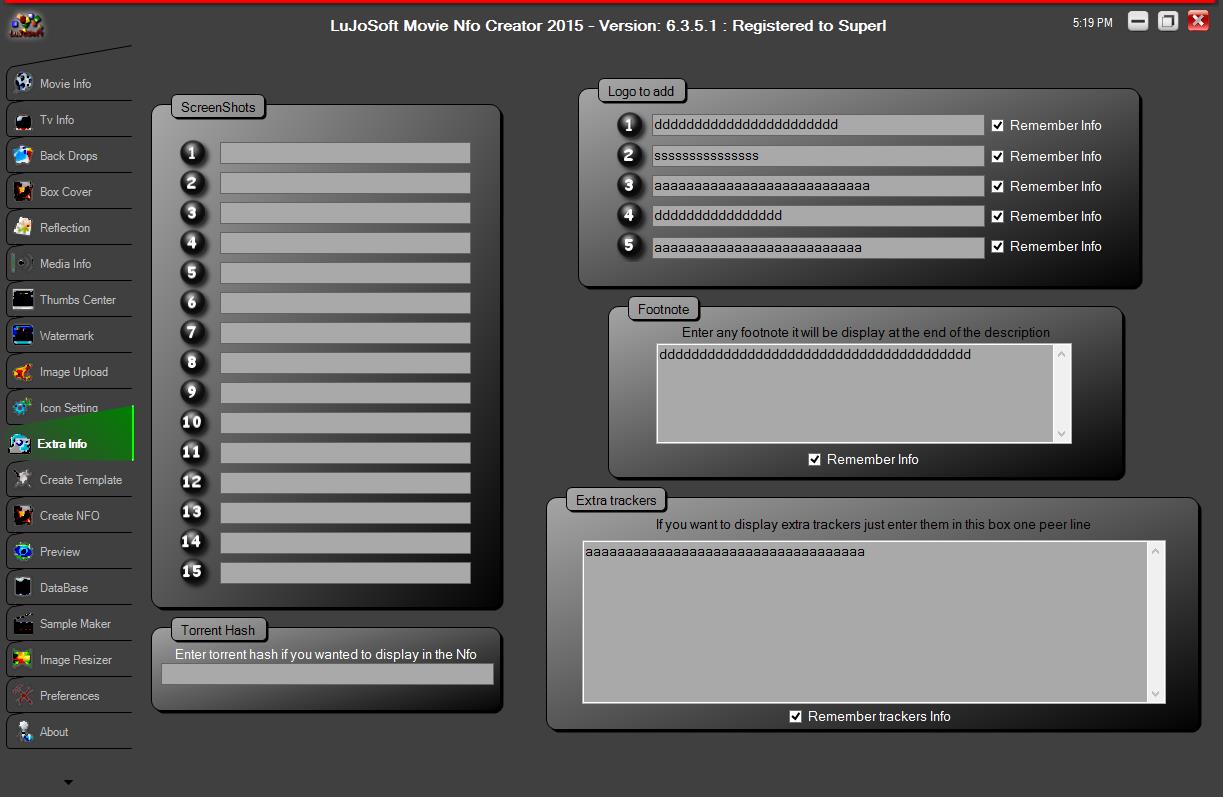Toggle Remember Info for logo 4
The height and width of the screenshot is (797, 1223).
point(998,216)
